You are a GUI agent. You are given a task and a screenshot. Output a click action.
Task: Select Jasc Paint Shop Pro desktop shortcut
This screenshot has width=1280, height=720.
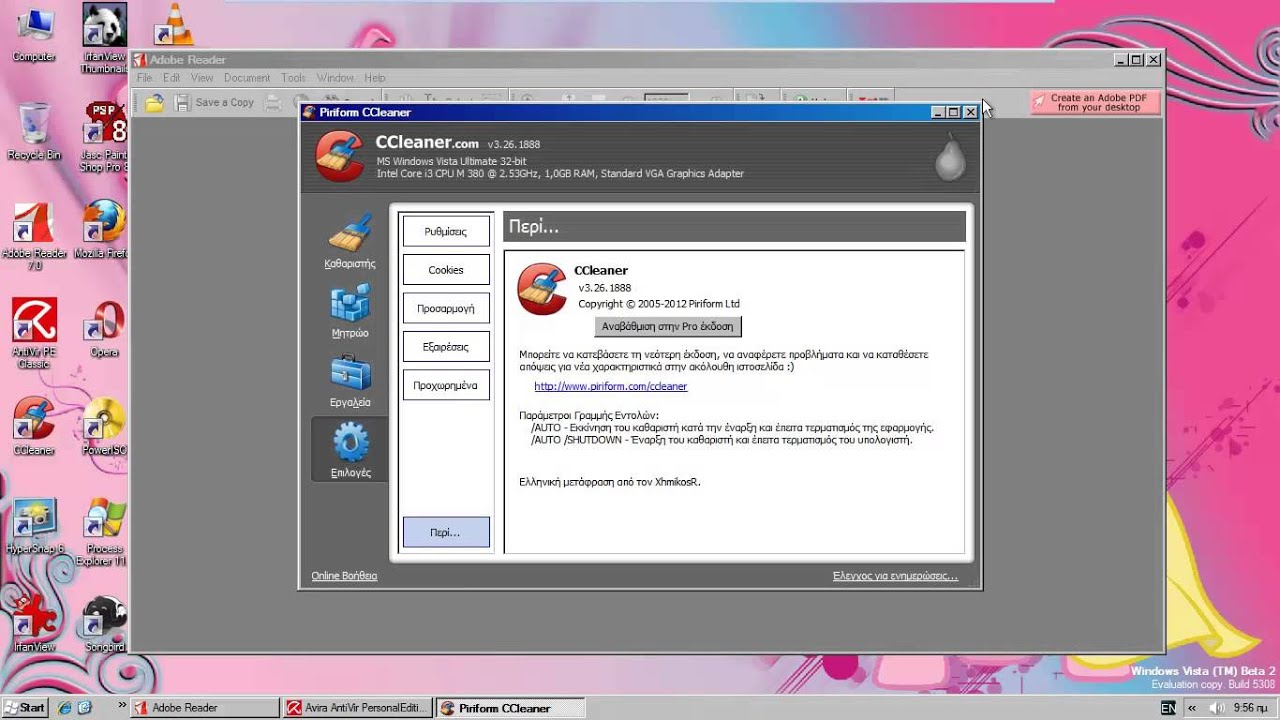point(104,136)
